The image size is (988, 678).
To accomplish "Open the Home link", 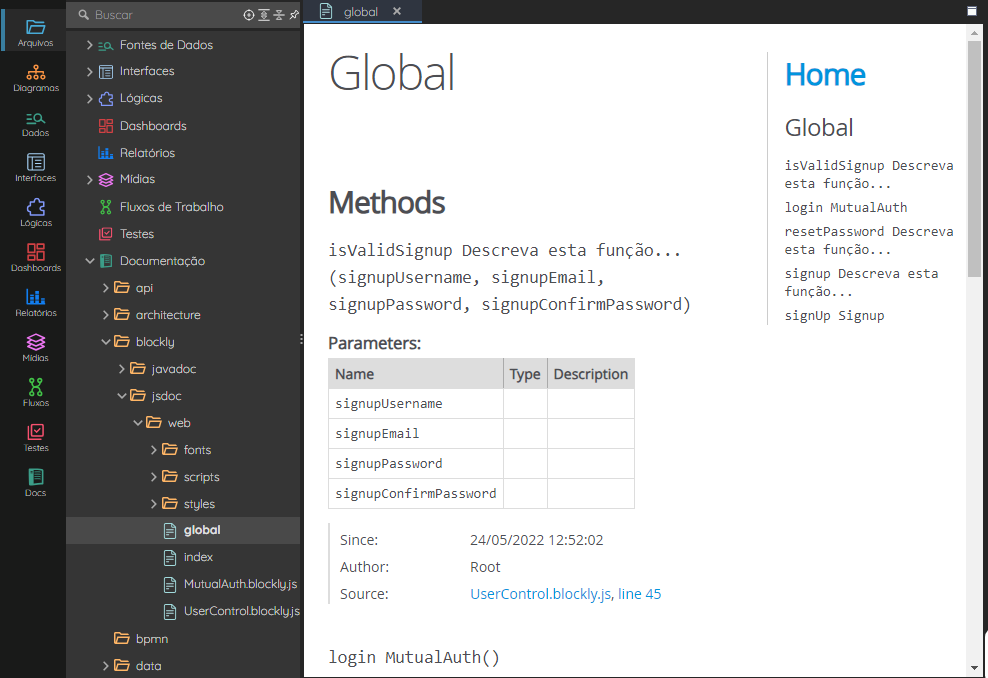I will [825, 75].
